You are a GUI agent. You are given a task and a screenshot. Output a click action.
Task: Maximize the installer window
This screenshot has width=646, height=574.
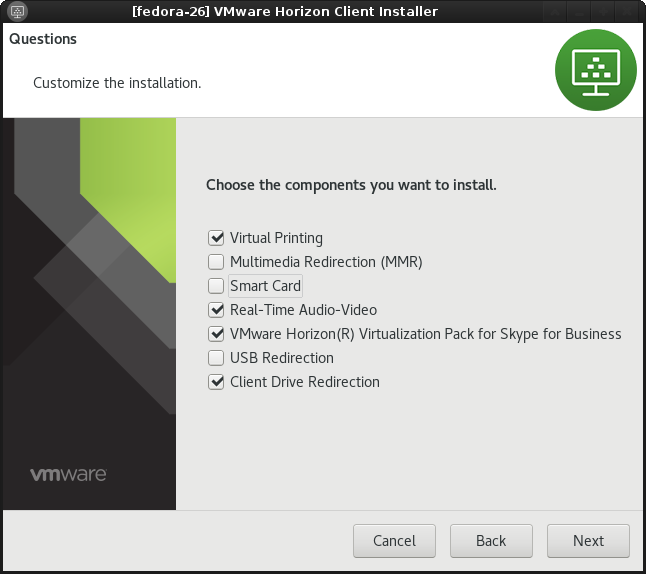pos(603,12)
